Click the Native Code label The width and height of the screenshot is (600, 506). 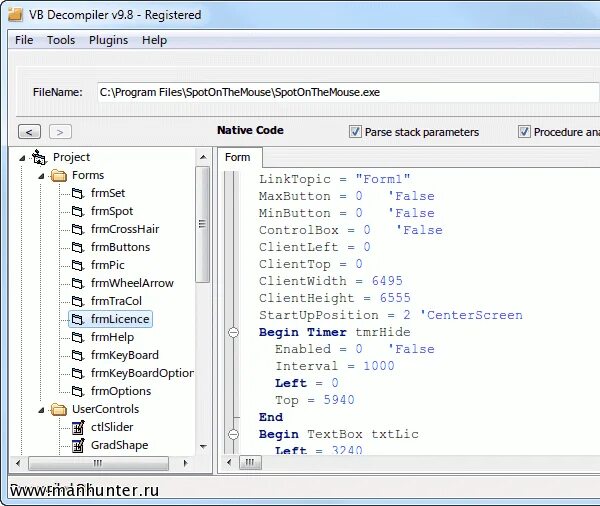[x=250, y=130]
